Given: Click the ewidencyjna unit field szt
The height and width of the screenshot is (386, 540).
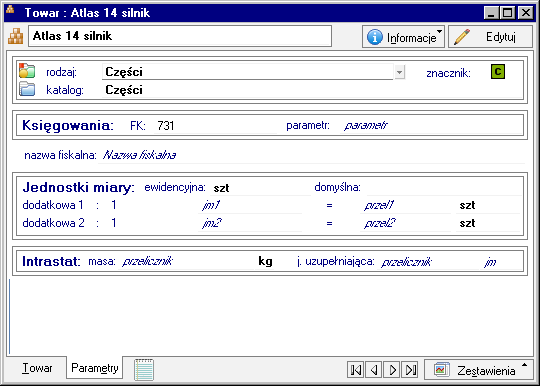Looking at the screenshot, I should coord(260,188).
